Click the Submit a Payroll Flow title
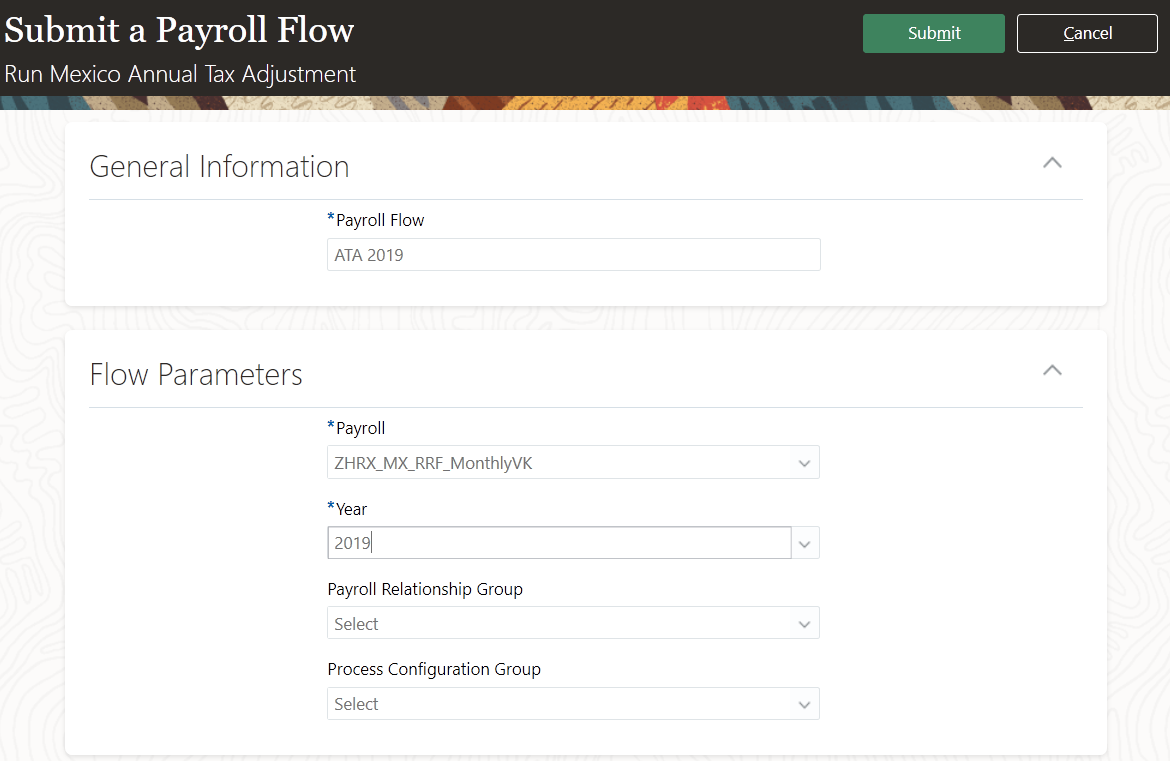The width and height of the screenshot is (1170, 761). (179, 31)
